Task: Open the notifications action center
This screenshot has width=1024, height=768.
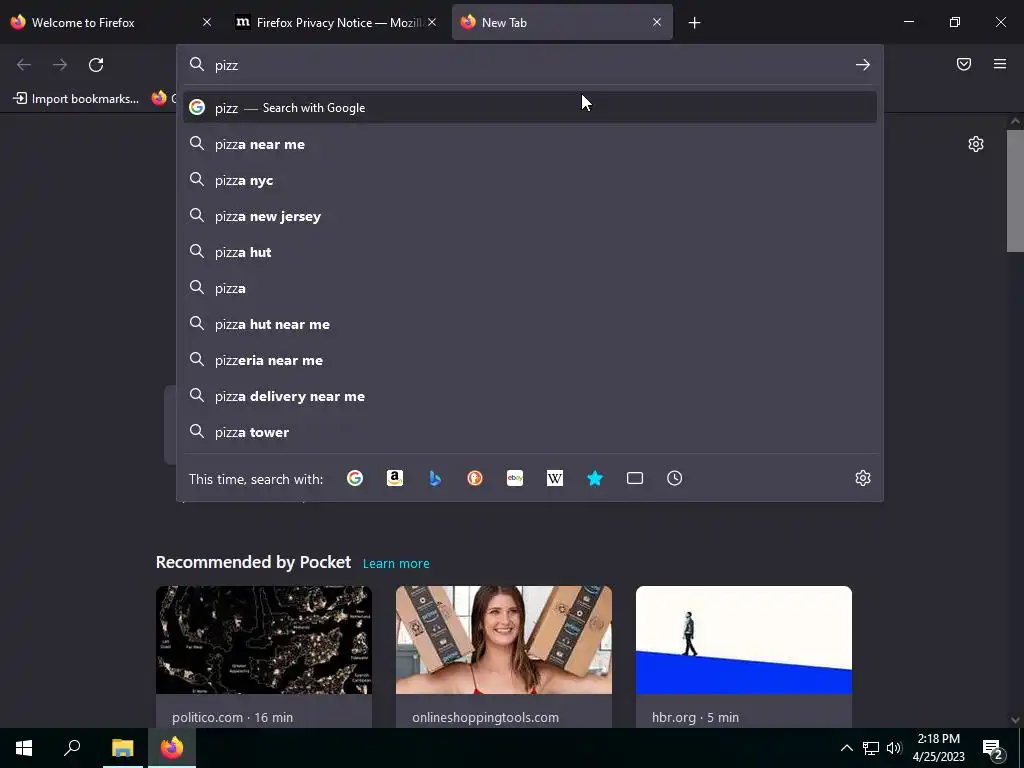Action: (x=992, y=748)
